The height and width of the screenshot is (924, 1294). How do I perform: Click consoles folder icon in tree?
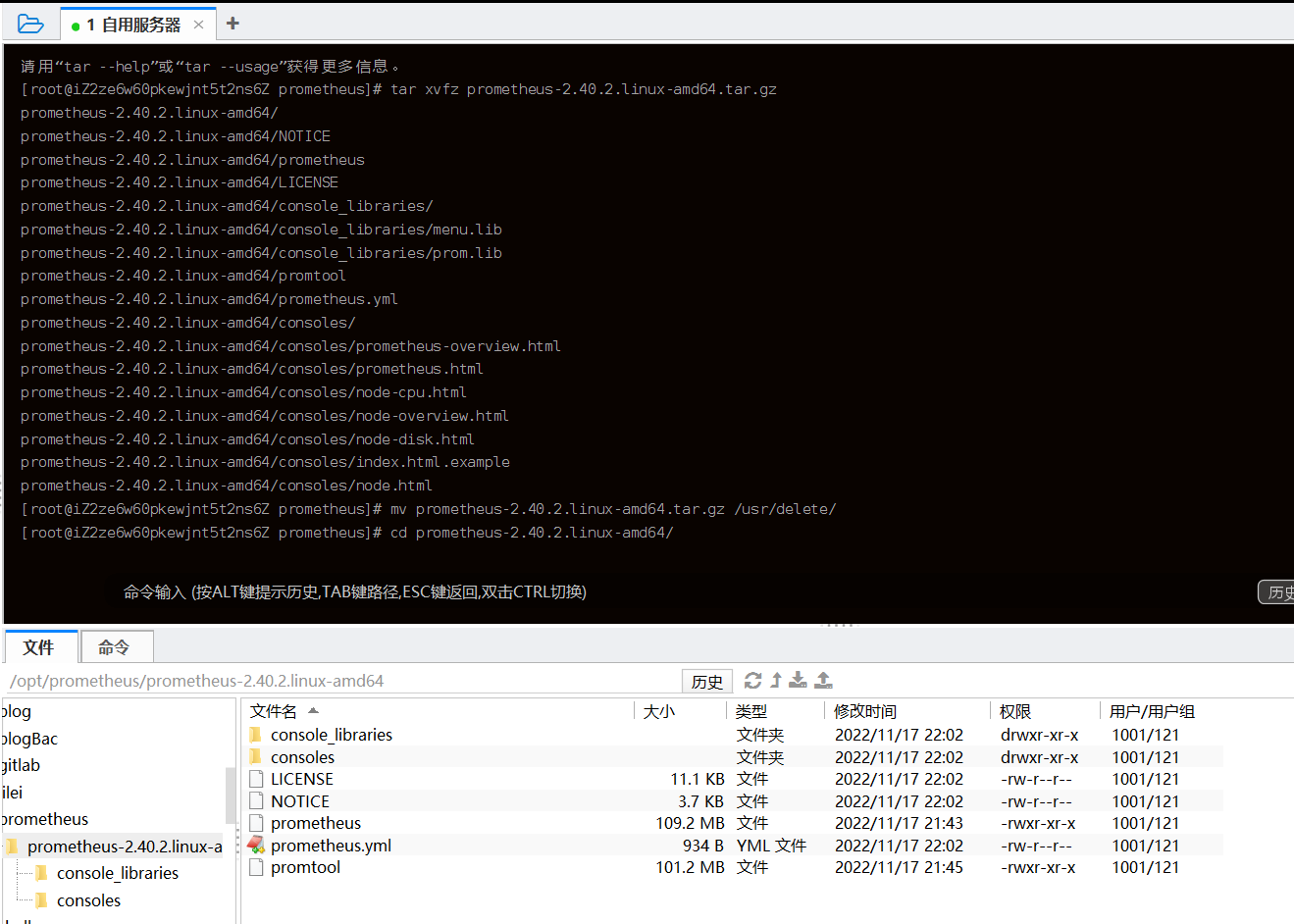coord(41,900)
